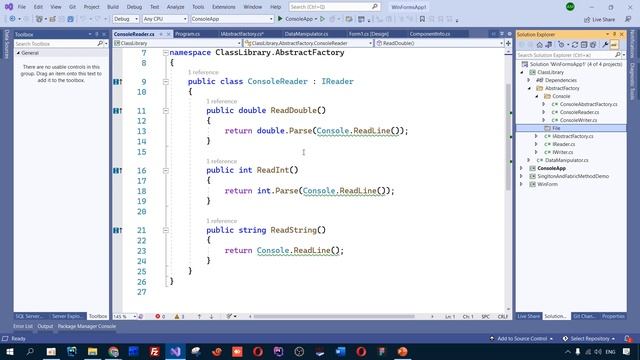Screen dimensions: 640x360
Task: Go to next issue down arrow
Action: point(211,316)
